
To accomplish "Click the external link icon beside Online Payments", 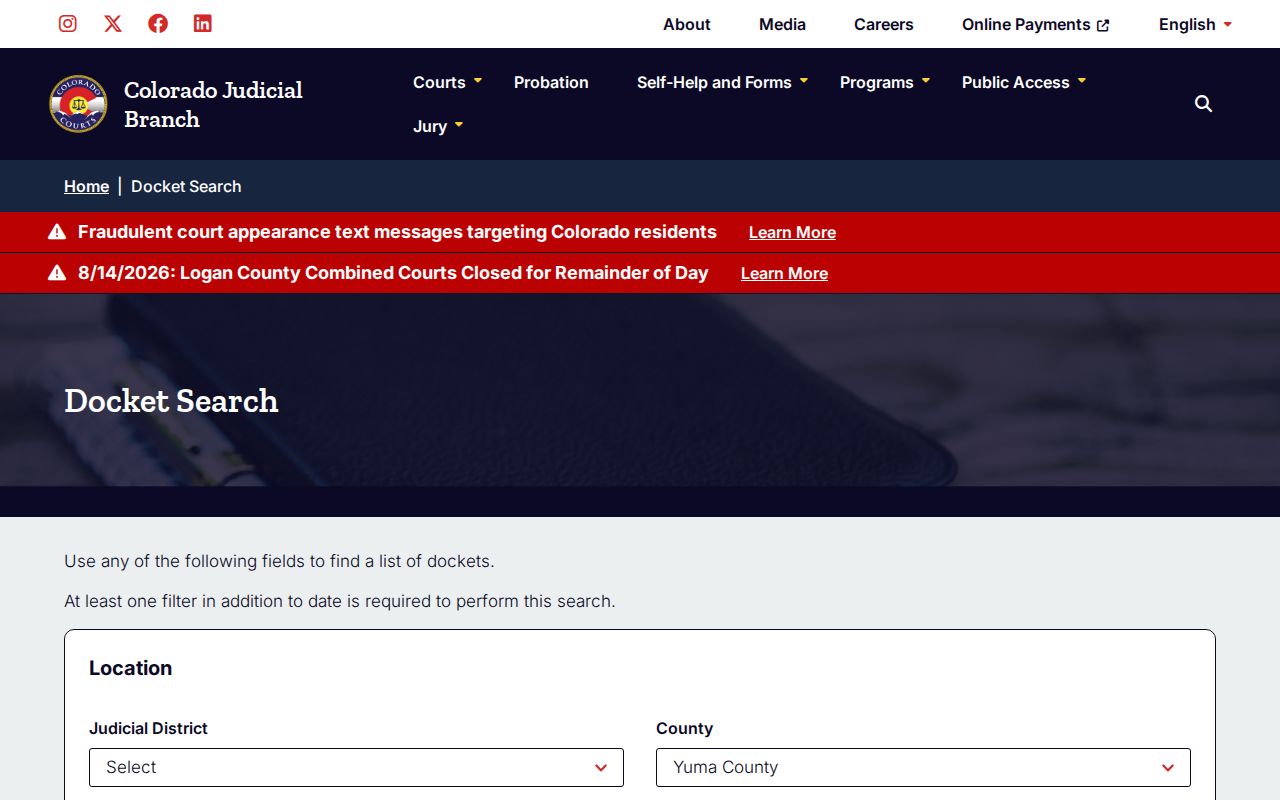I will pyautogui.click(x=1103, y=25).
